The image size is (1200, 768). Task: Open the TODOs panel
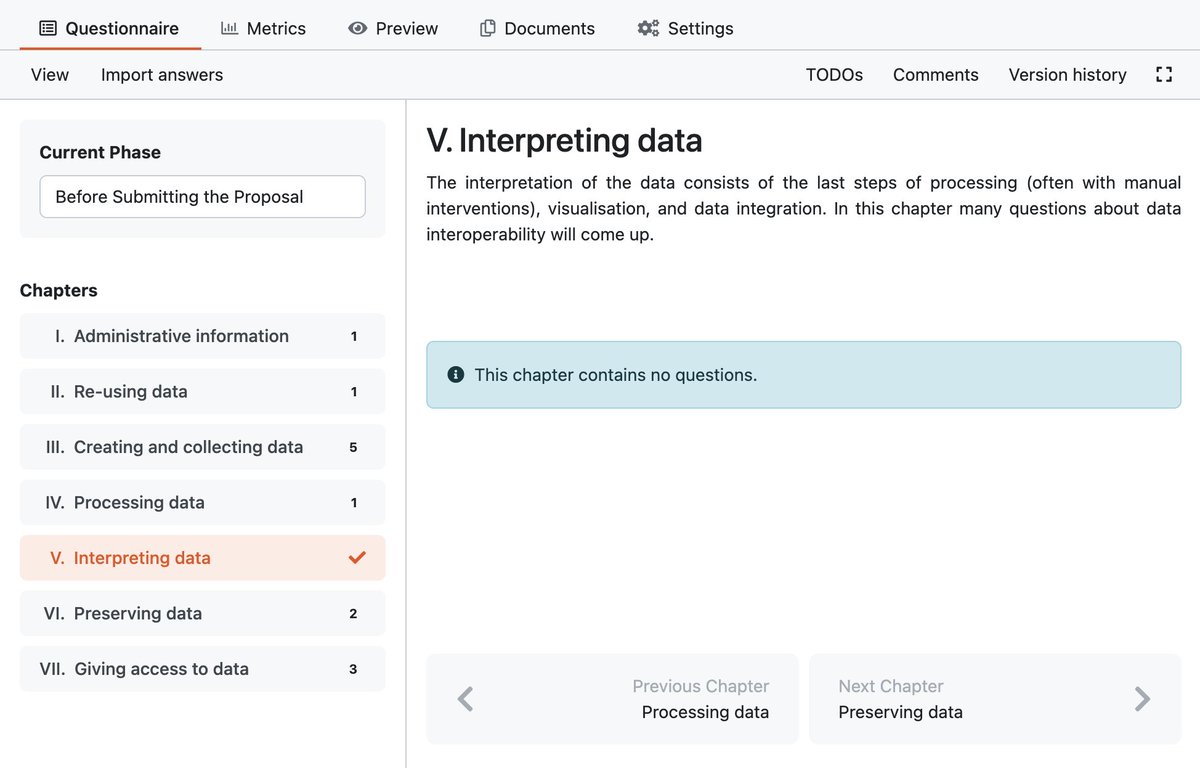(834, 75)
